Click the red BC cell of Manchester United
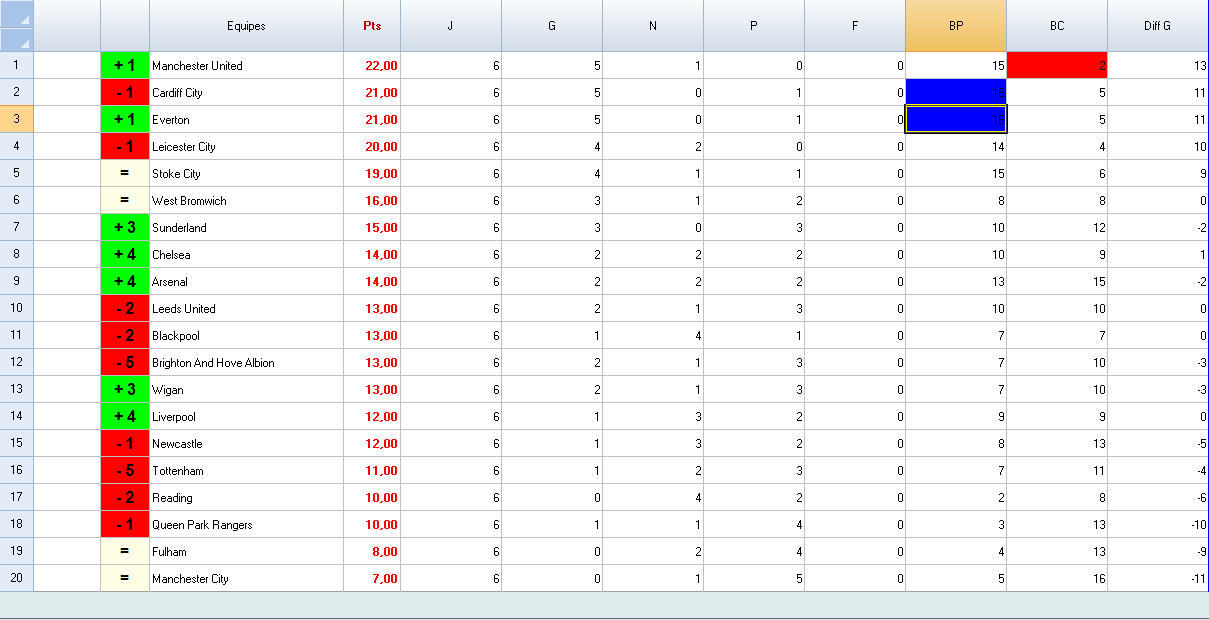The height and width of the screenshot is (620, 1209). tap(1057, 65)
